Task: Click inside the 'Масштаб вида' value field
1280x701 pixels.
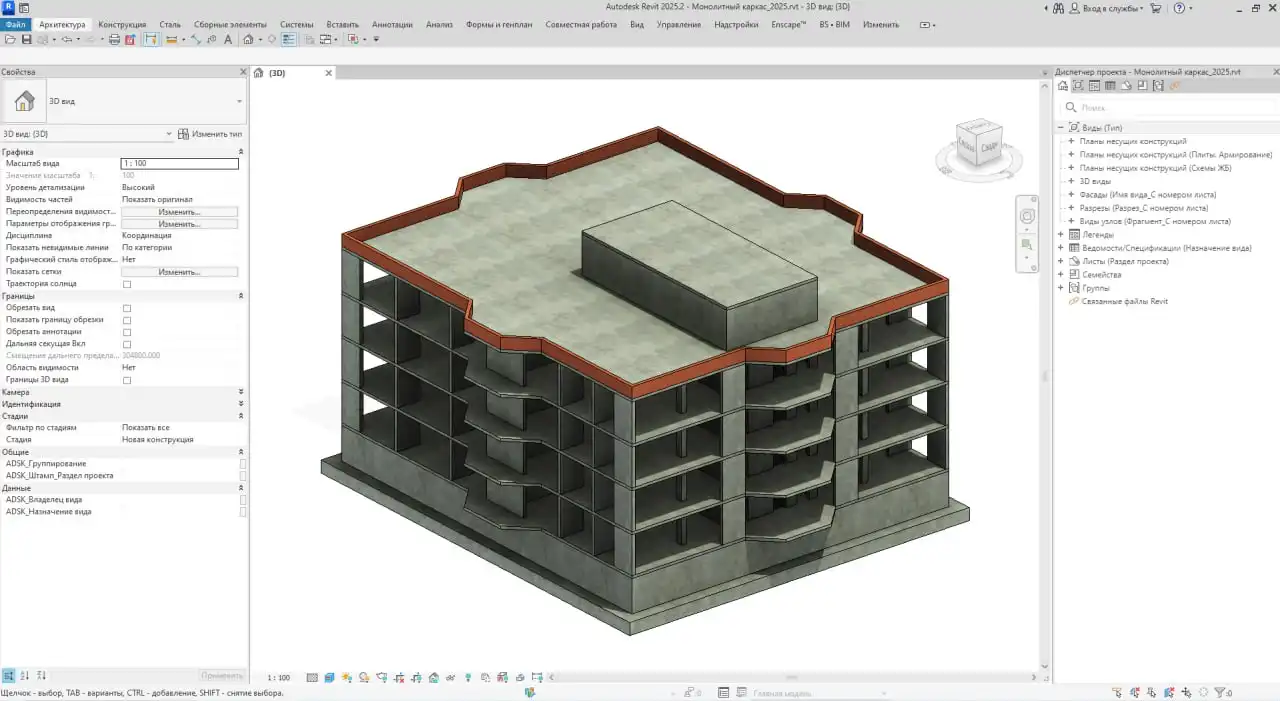Action: pos(178,163)
